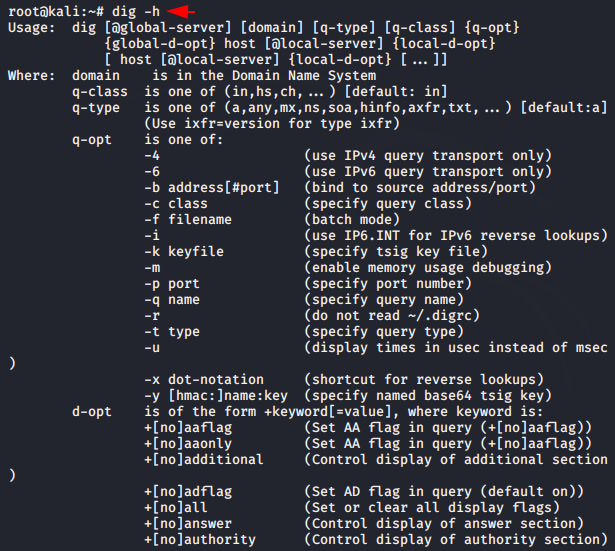Viewport: 615px width, 551px height.
Task: Click the root@kali prompt text
Action: coord(56,11)
